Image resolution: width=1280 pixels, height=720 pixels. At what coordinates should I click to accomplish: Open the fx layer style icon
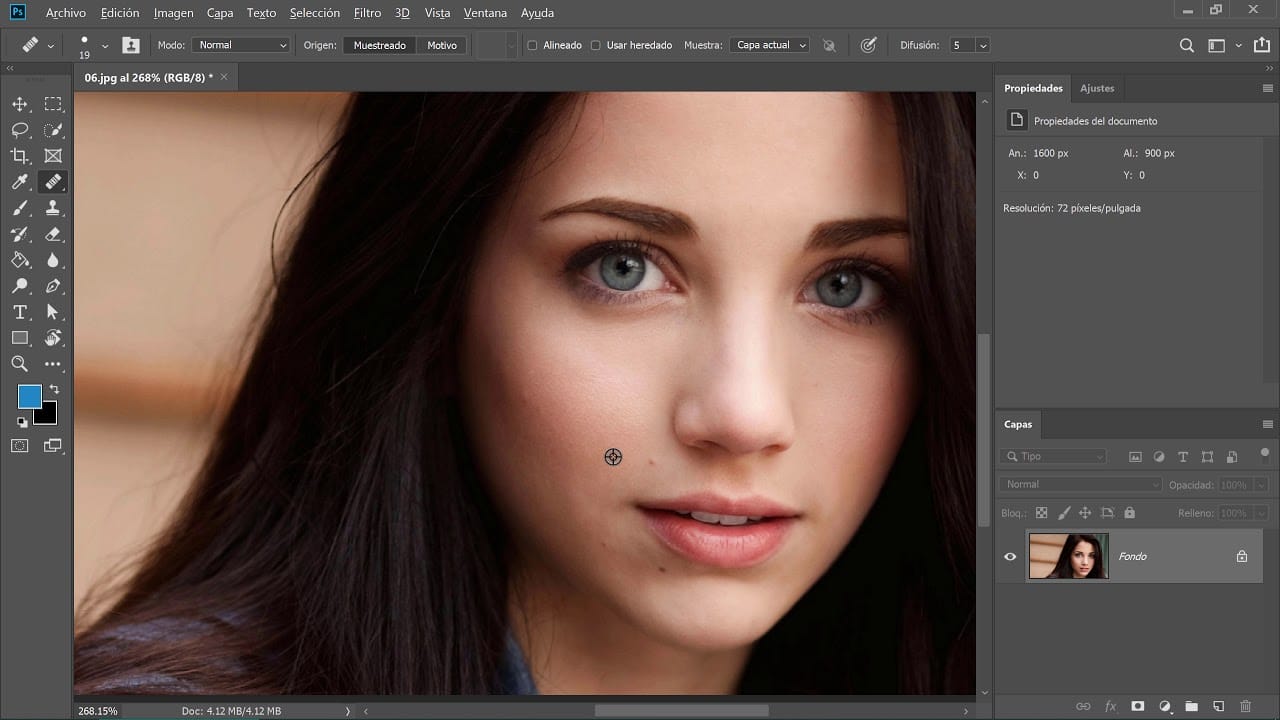1110,707
